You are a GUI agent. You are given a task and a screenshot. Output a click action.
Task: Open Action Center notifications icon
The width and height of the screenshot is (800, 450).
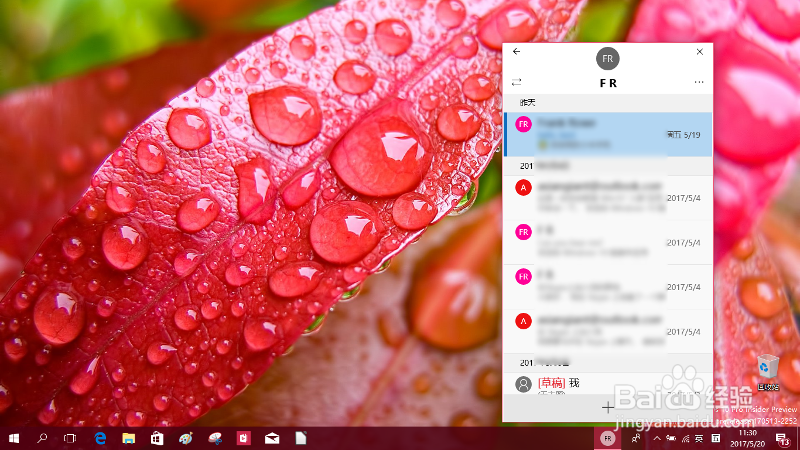click(x=783, y=438)
